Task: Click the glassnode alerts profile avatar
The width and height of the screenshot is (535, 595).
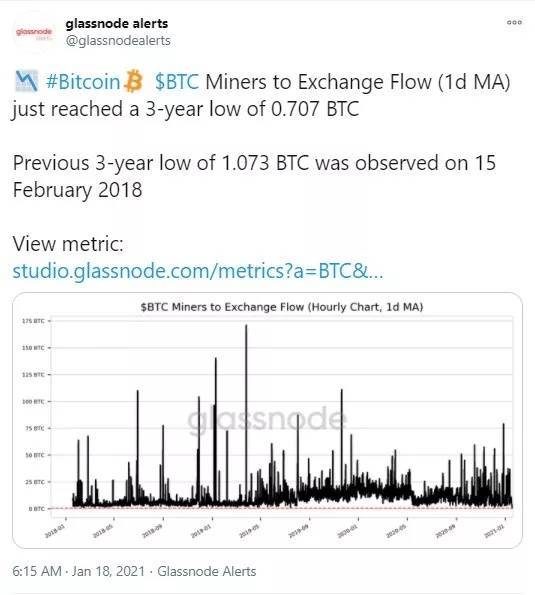Action: (33, 32)
